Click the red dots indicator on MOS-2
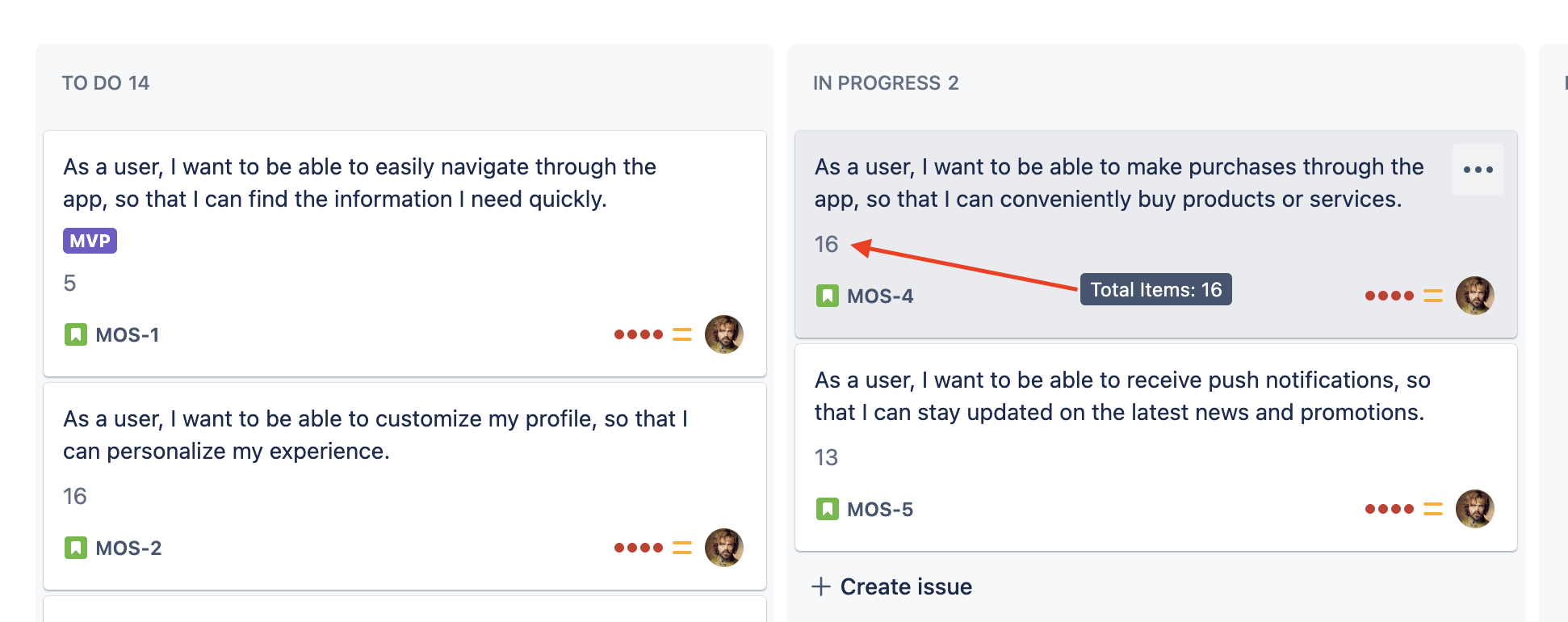Screen dimensions: 1568x622 [638, 548]
